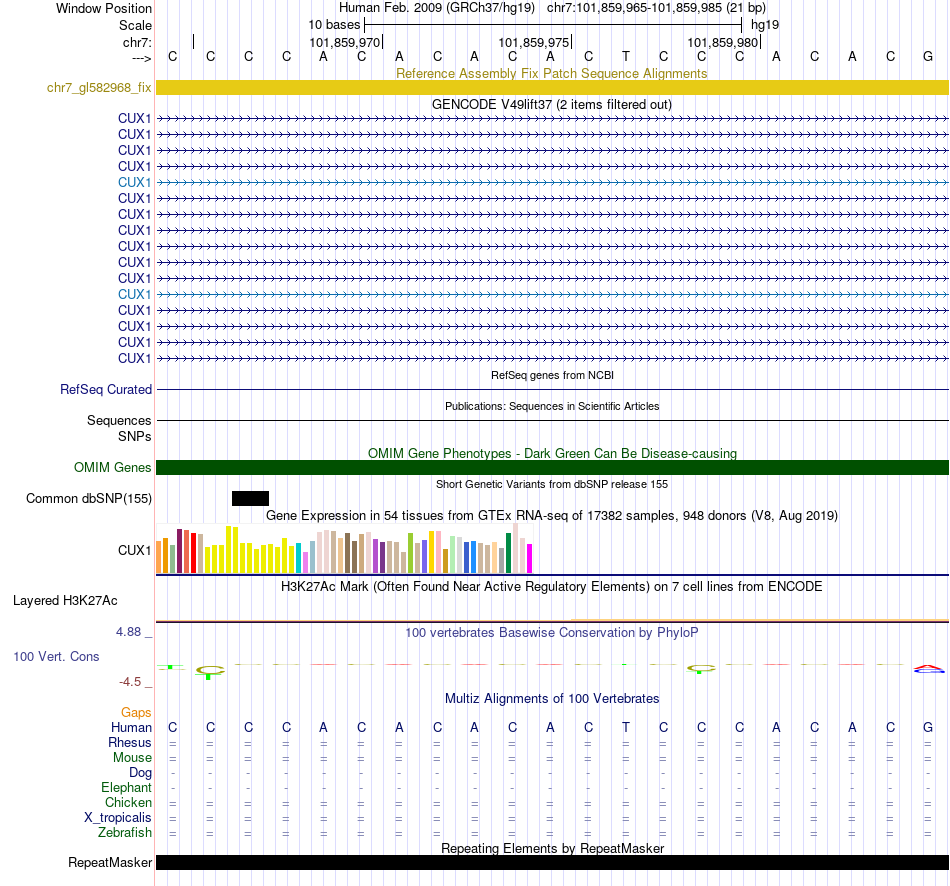This screenshot has height=886, width=950.
Task: Click the X_tropicalis species label
Action: [118, 818]
